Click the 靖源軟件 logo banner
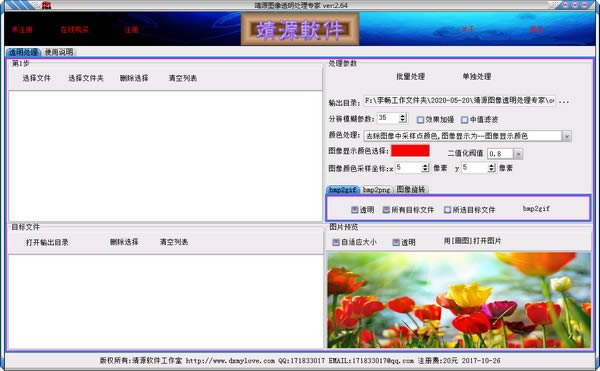The height and width of the screenshot is (371, 600). click(300, 29)
